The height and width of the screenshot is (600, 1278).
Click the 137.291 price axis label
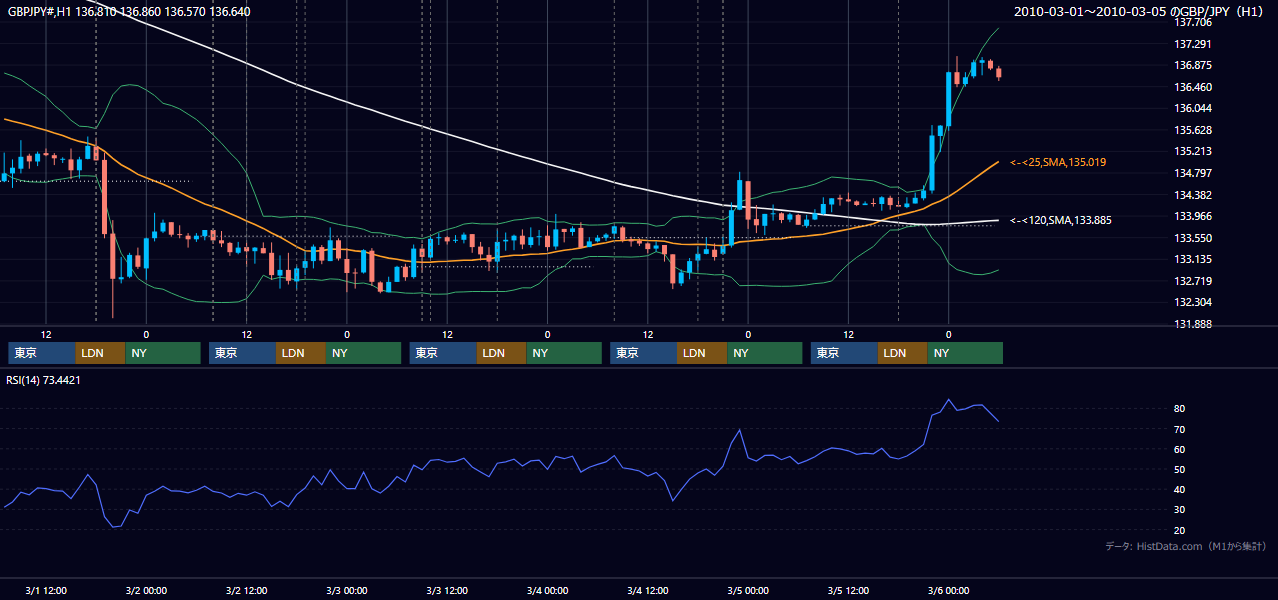(1193, 44)
